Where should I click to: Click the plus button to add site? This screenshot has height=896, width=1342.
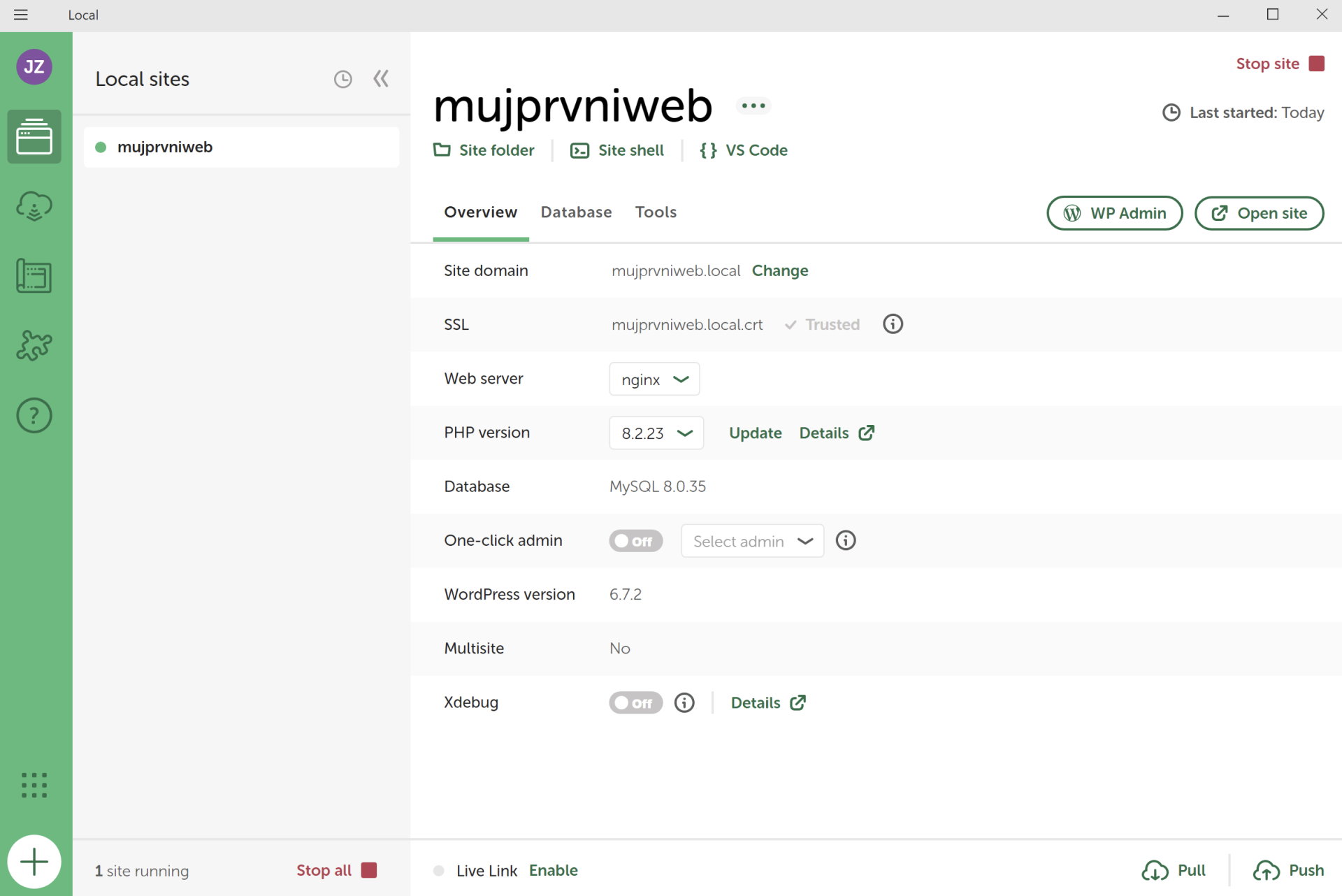coord(34,862)
